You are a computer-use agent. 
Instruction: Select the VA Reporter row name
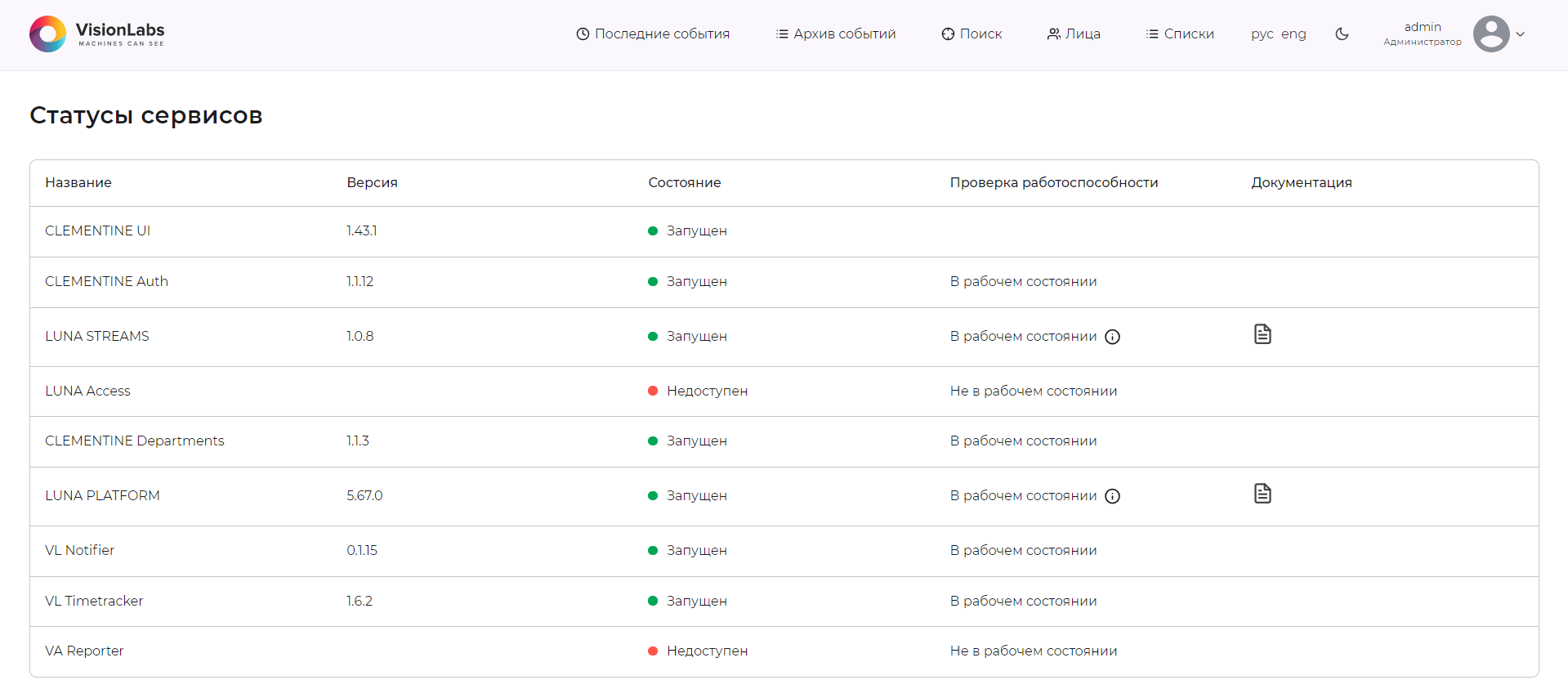click(x=84, y=651)
